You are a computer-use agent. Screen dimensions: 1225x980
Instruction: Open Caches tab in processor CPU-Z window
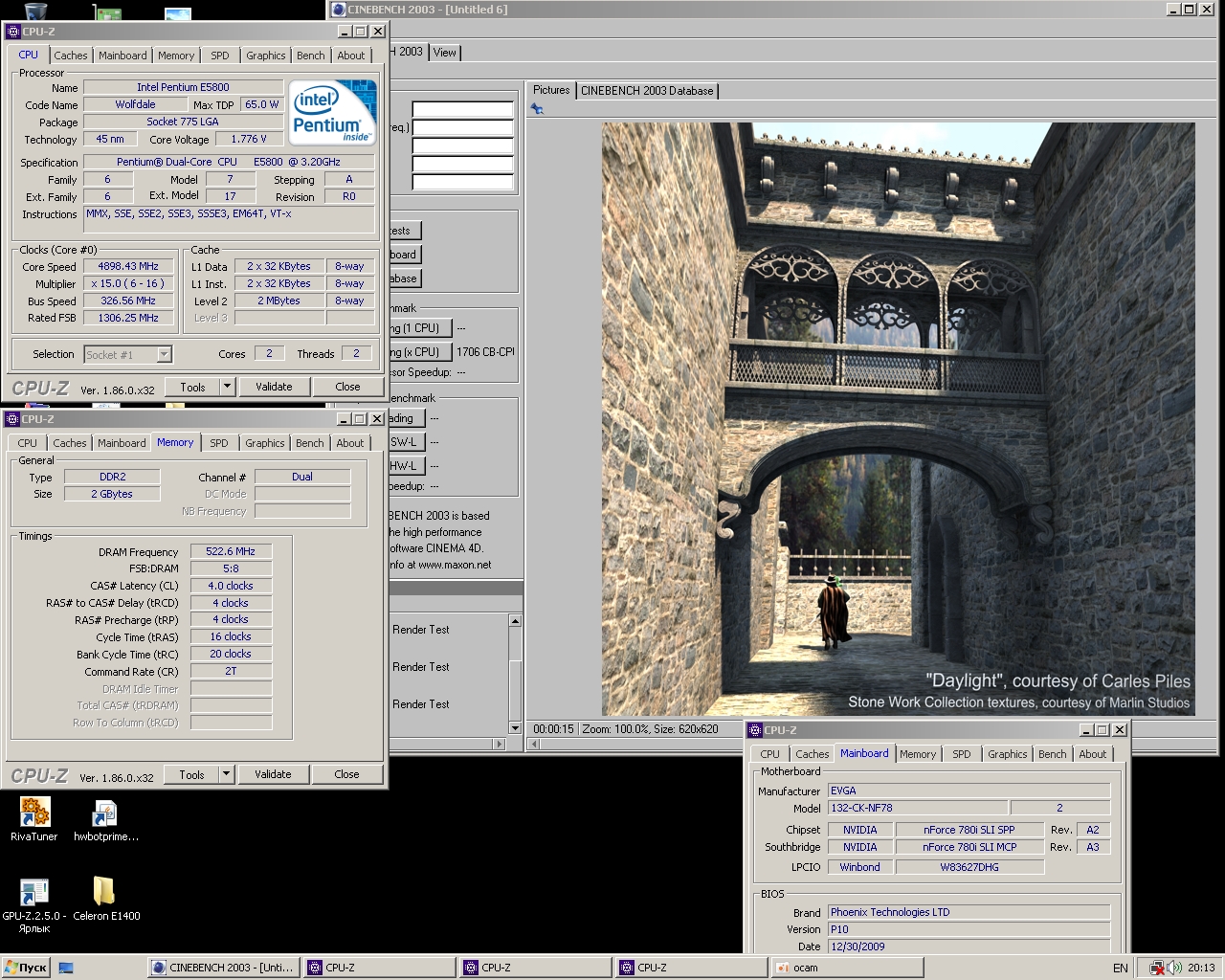pos(71,56)
